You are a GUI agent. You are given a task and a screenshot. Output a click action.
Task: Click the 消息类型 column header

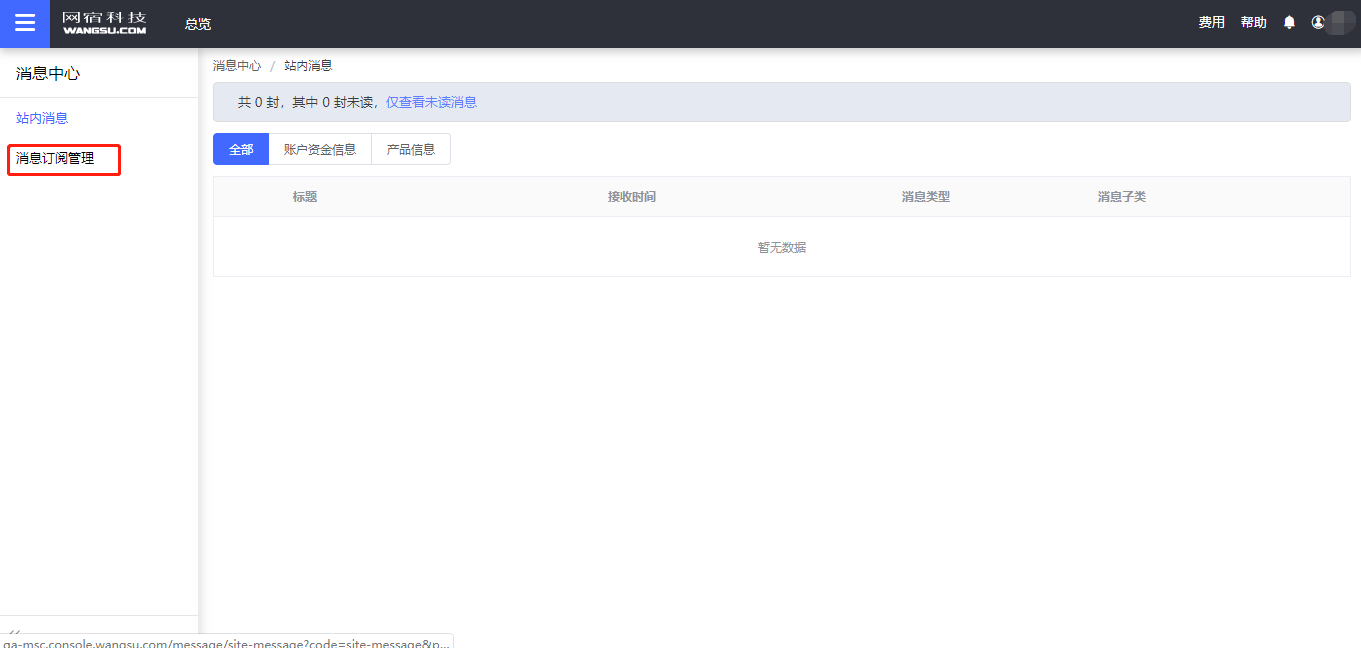pos(925,197)
